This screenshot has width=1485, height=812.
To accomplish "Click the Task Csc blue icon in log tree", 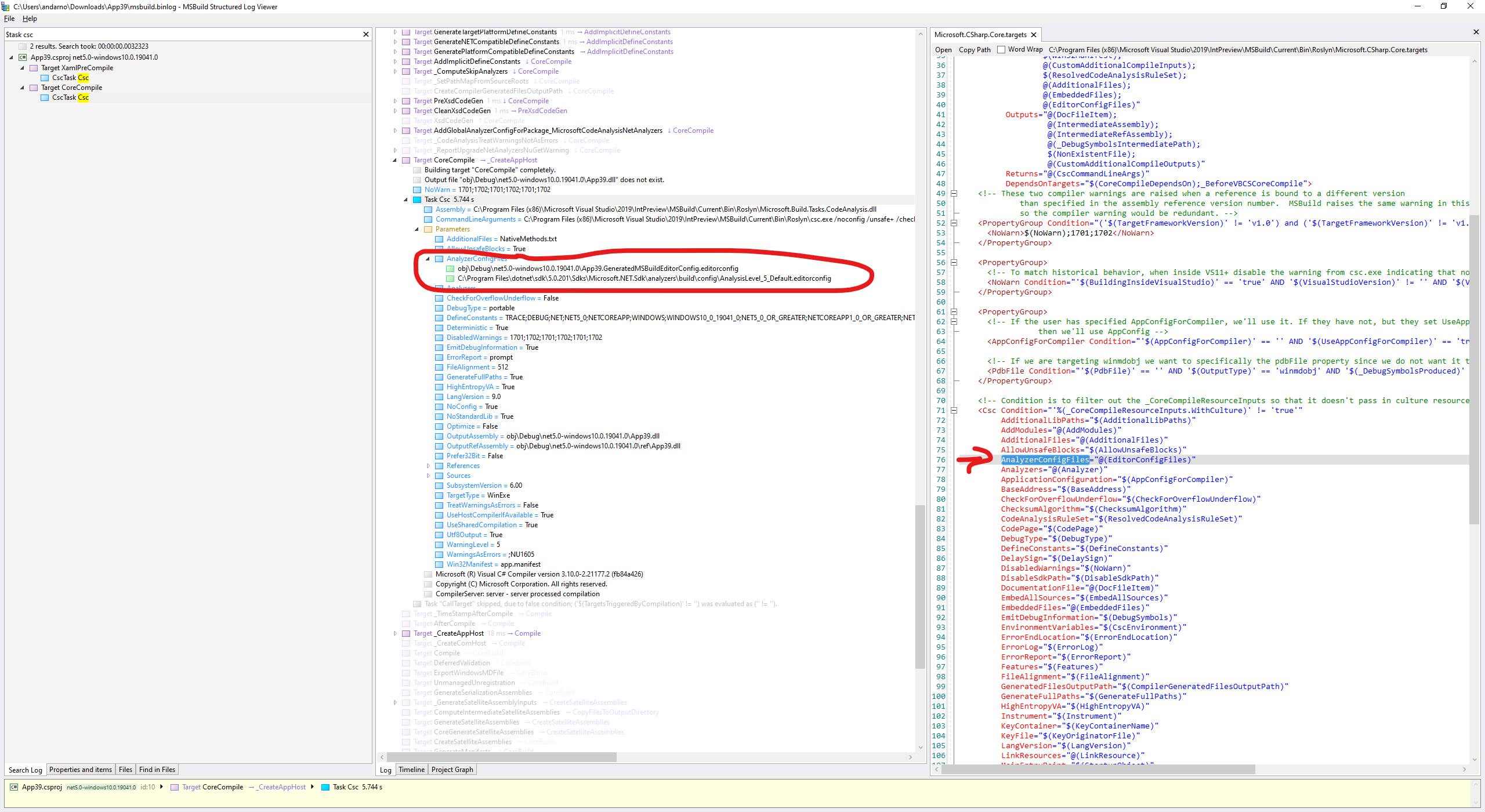I will click(417, 200).
